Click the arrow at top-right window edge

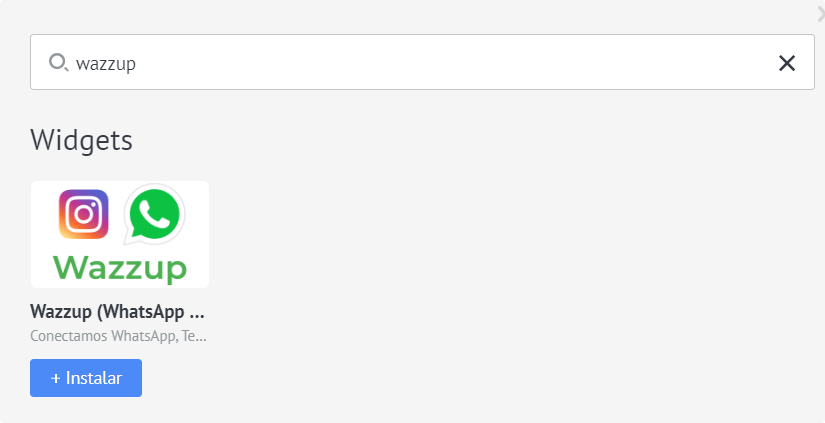pos(820,15)
